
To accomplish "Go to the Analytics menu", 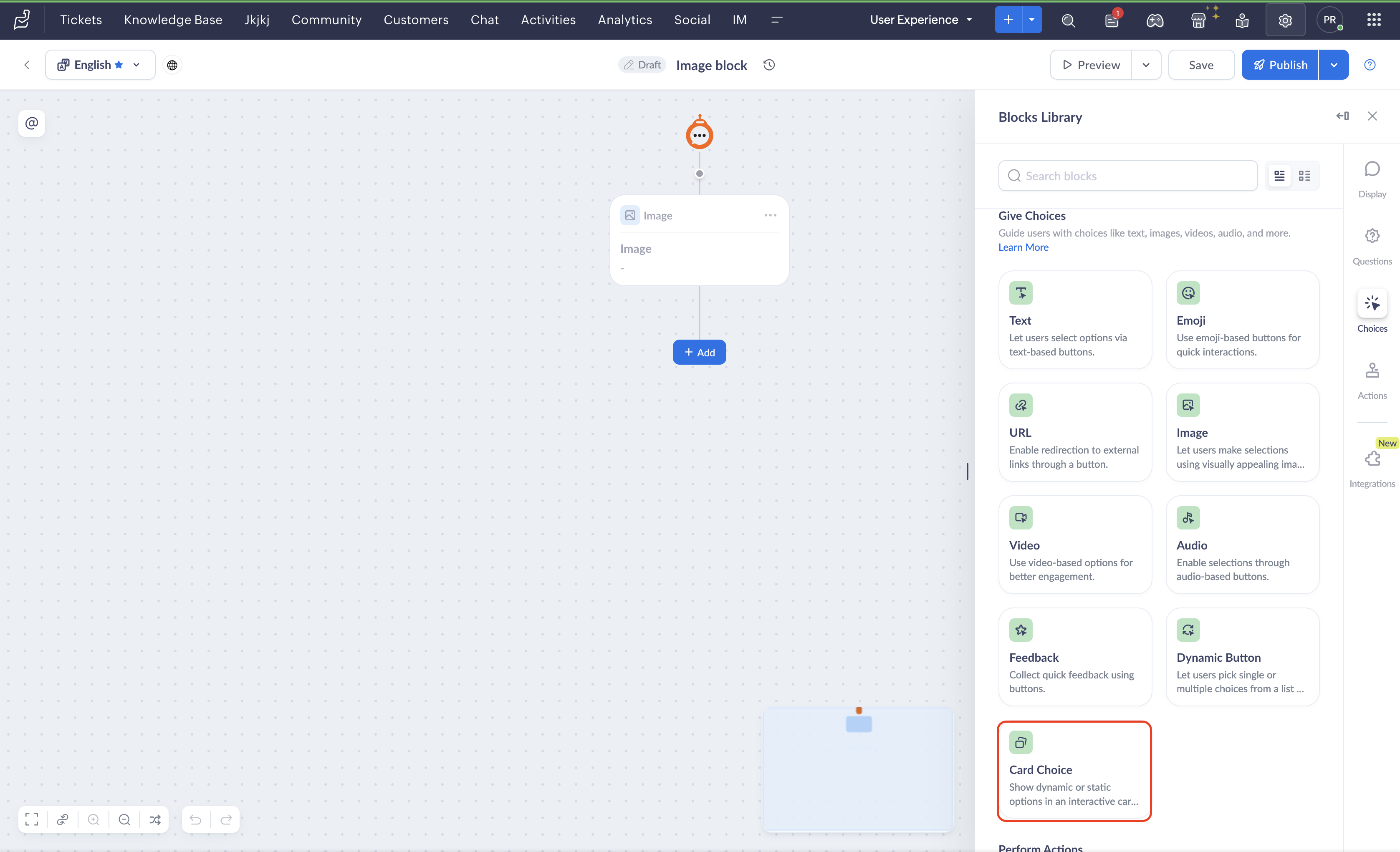I will 624,20.
